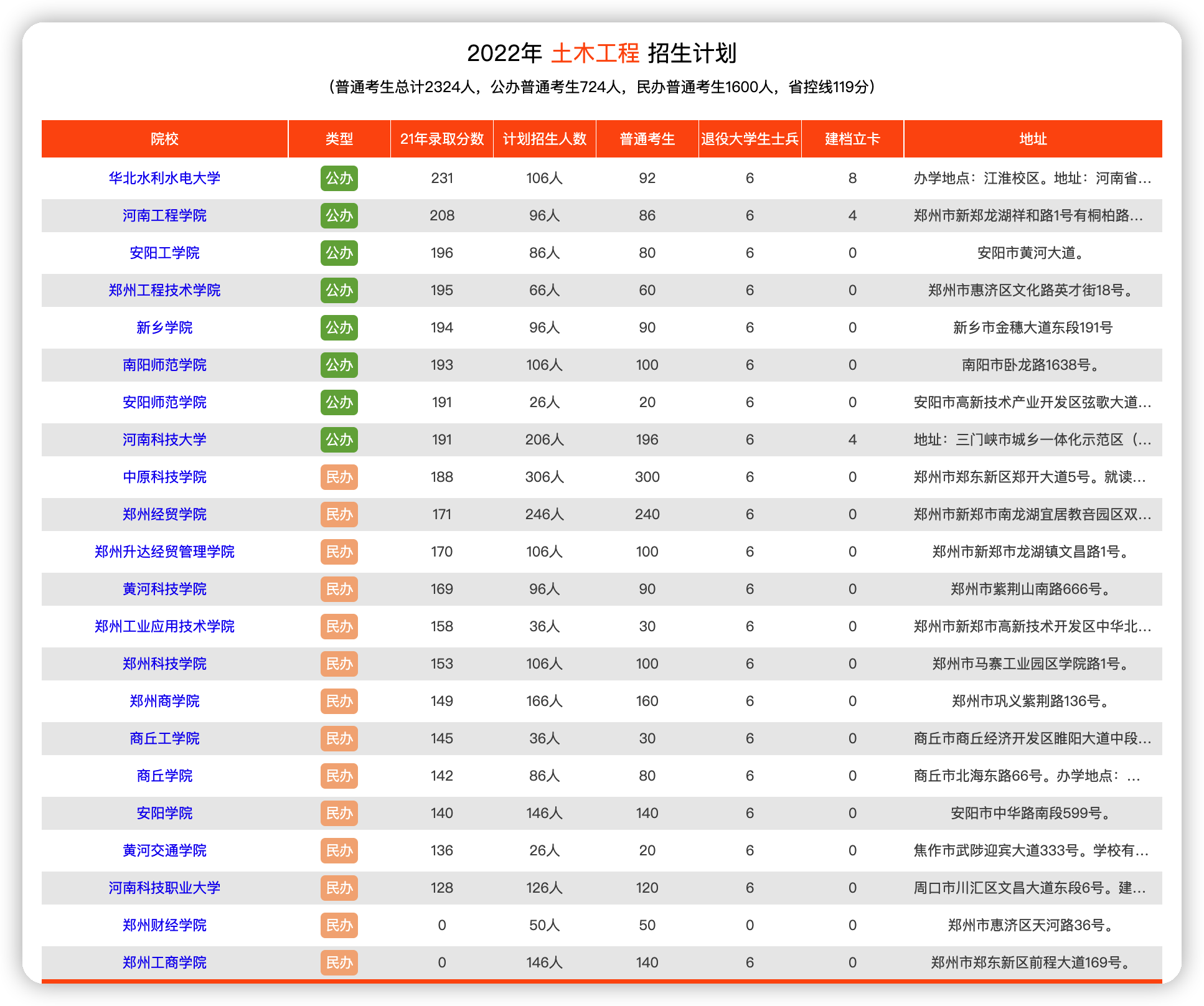Screen dimensions: 1204x1006
Task: Click the 土木工程 title text
Action: coord(595,54)
